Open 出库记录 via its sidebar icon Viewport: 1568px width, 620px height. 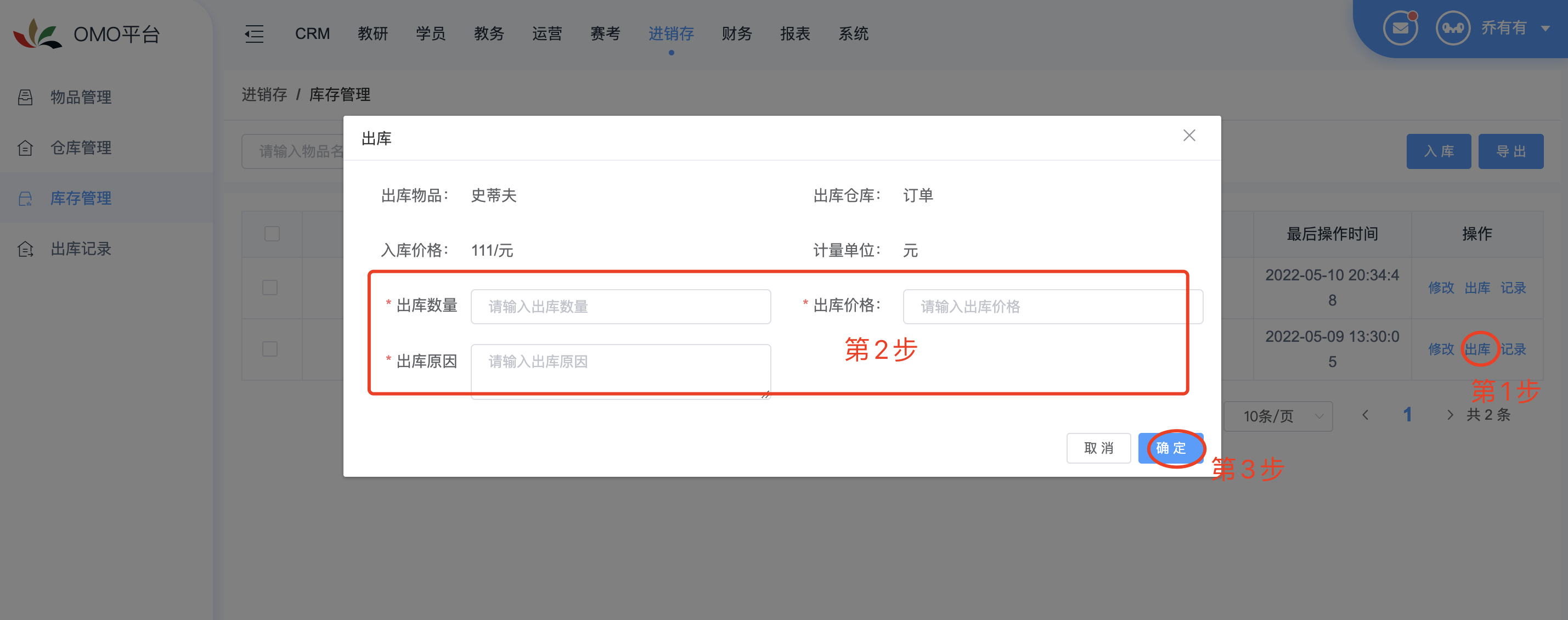[25, 249]
